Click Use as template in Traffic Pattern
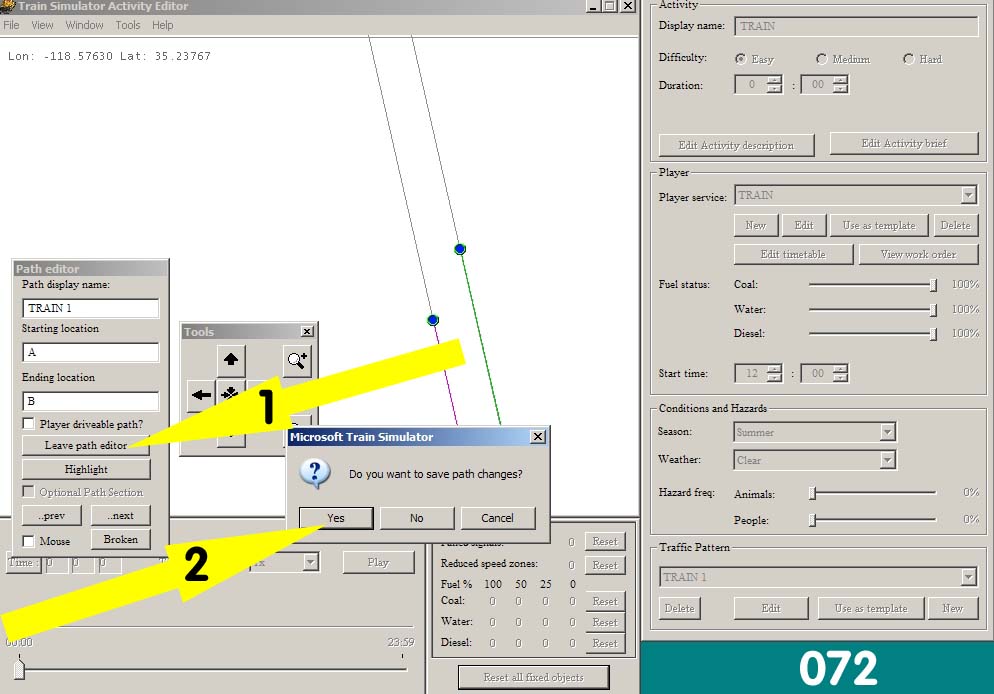Image resolution: width=994 pixels, height=694 pixels. 871,608
